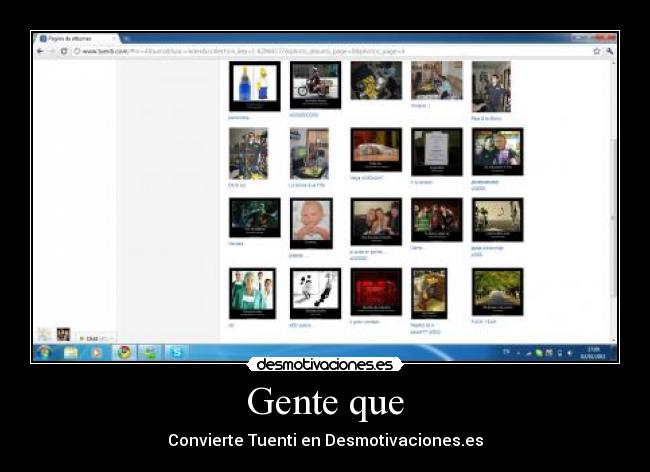Go back with the browser back arrow
This screenshot has width=650, height=472.
point(41,51)
